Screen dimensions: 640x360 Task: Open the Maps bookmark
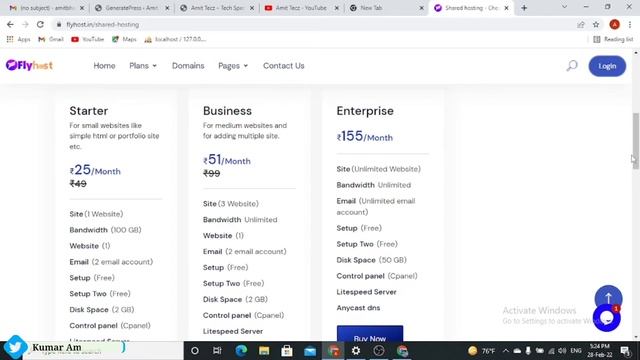click(124, 39)
